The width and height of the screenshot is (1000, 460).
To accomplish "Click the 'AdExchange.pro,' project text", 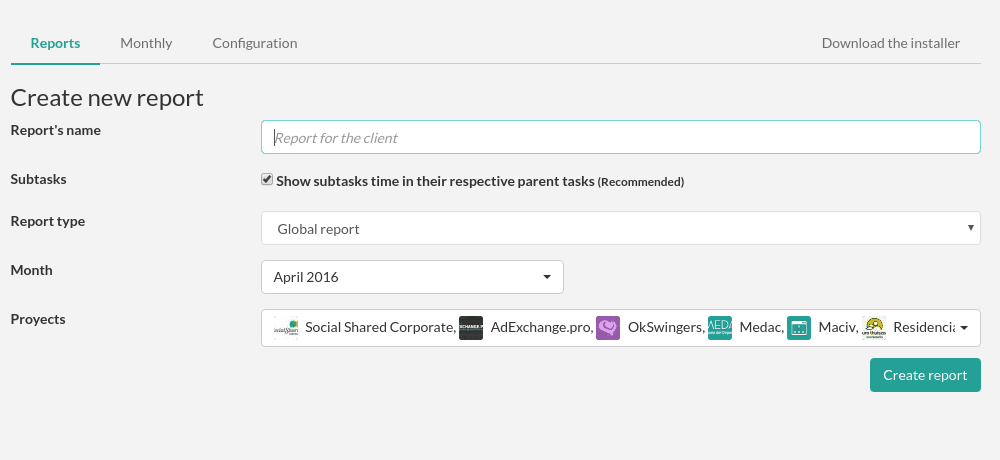I will pos(542,327).
